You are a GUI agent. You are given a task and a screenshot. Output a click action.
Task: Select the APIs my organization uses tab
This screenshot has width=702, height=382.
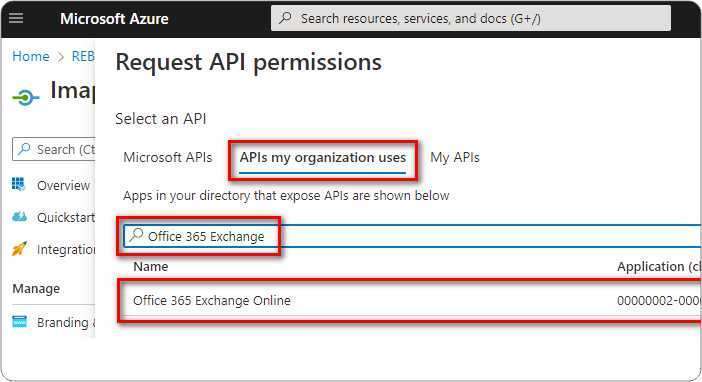point(323,158)
